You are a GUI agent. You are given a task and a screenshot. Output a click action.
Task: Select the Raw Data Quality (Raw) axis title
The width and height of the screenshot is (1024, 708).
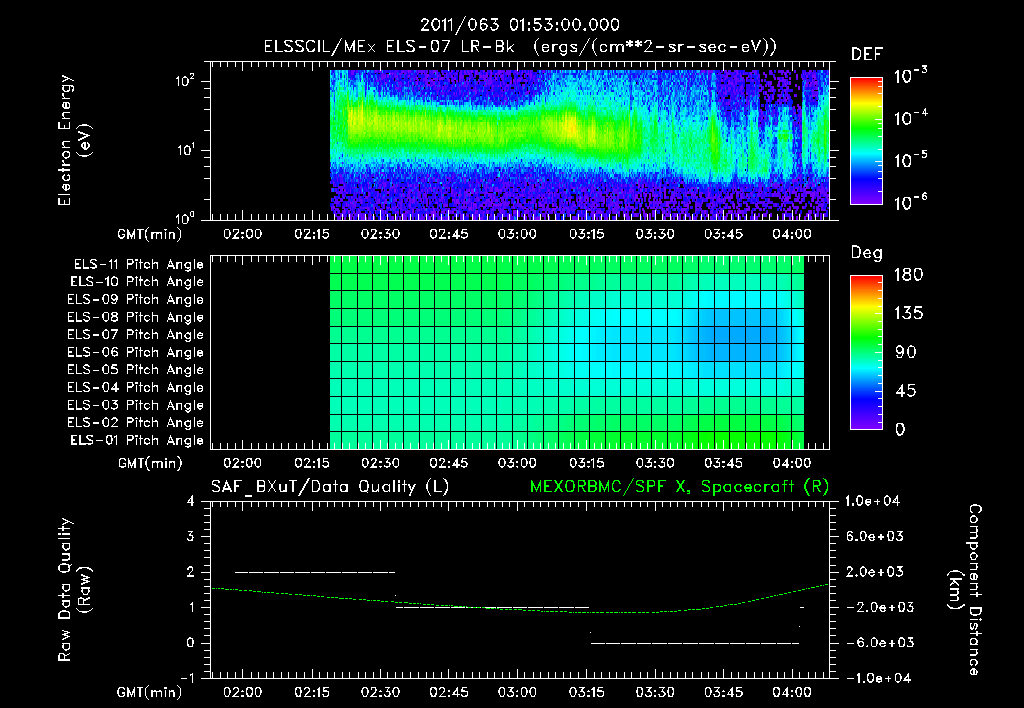74,590
